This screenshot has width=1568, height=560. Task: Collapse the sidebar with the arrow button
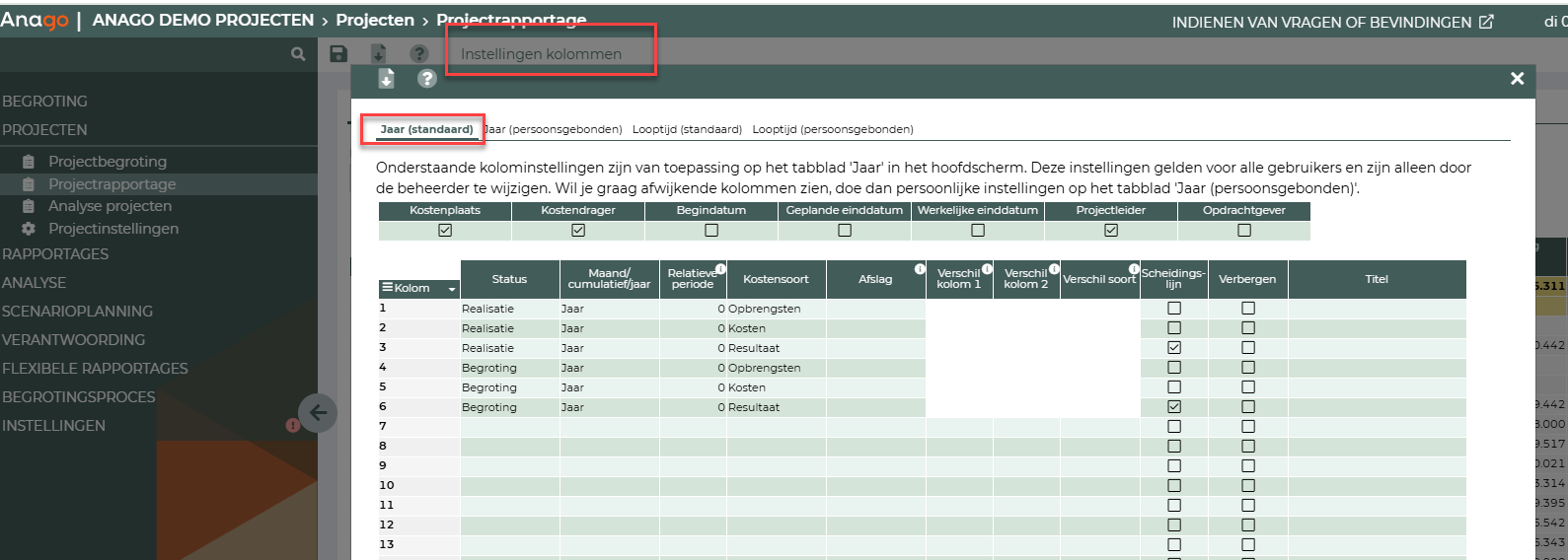pos(318,412)
